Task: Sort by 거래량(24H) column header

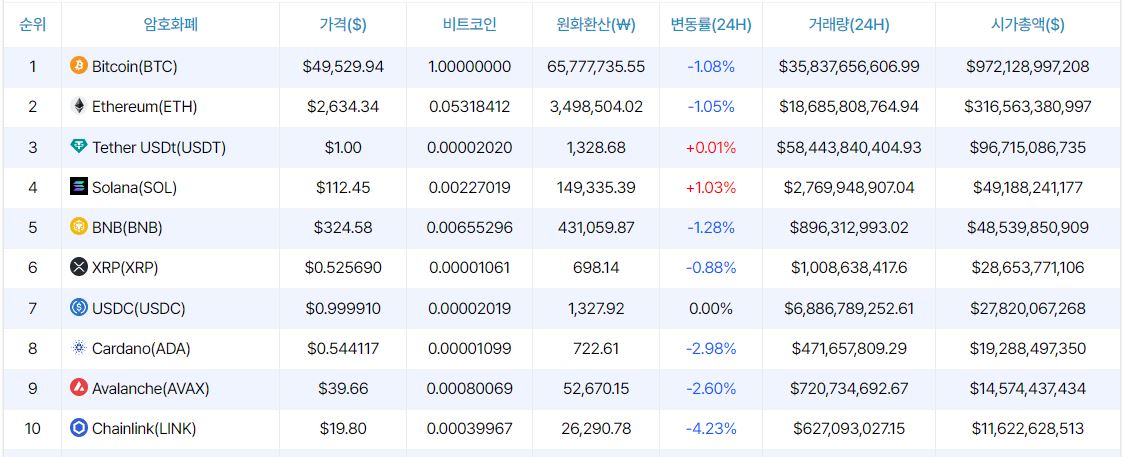Action: point(849,24)
